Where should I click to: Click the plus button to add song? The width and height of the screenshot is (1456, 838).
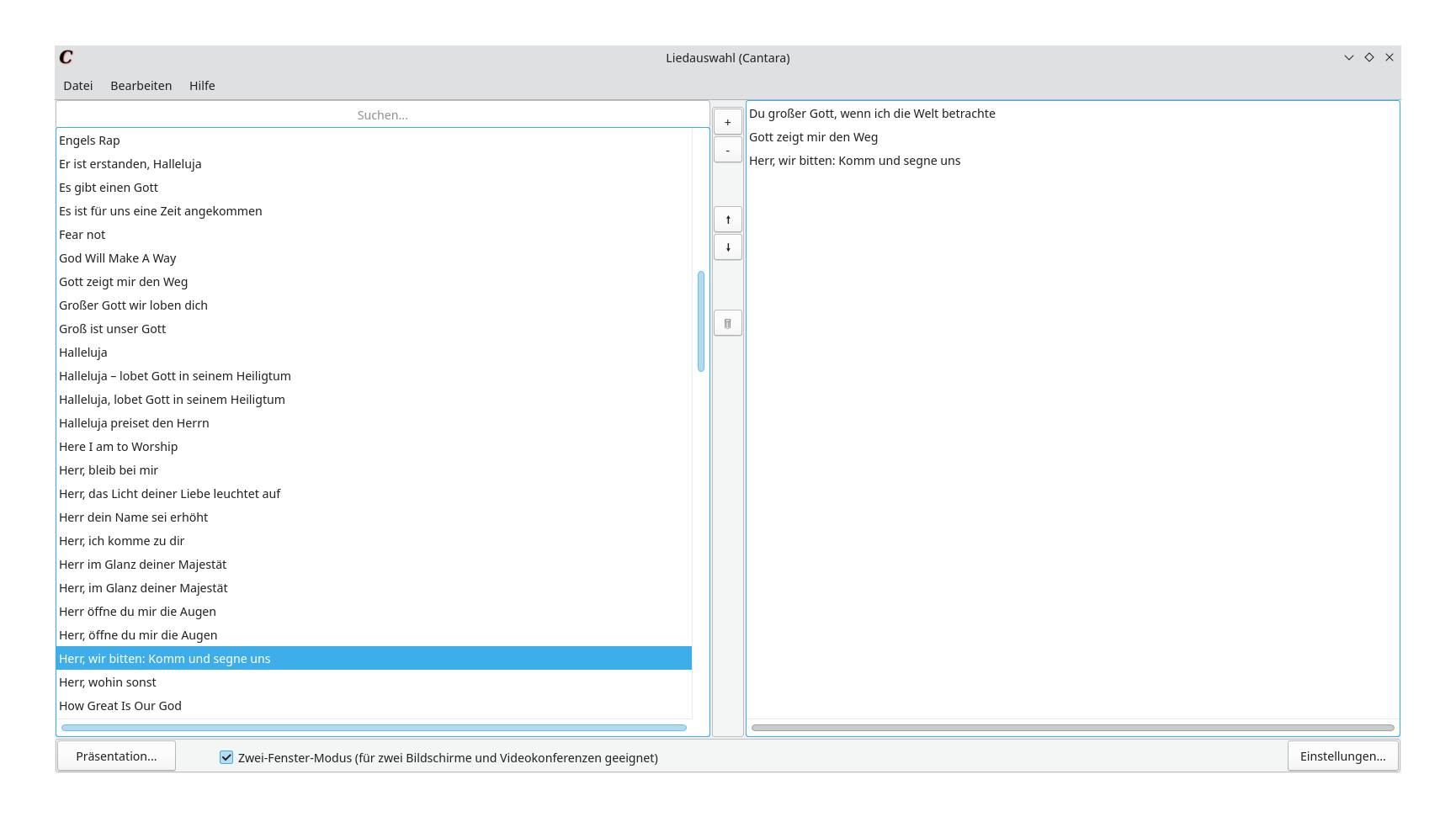728,122
